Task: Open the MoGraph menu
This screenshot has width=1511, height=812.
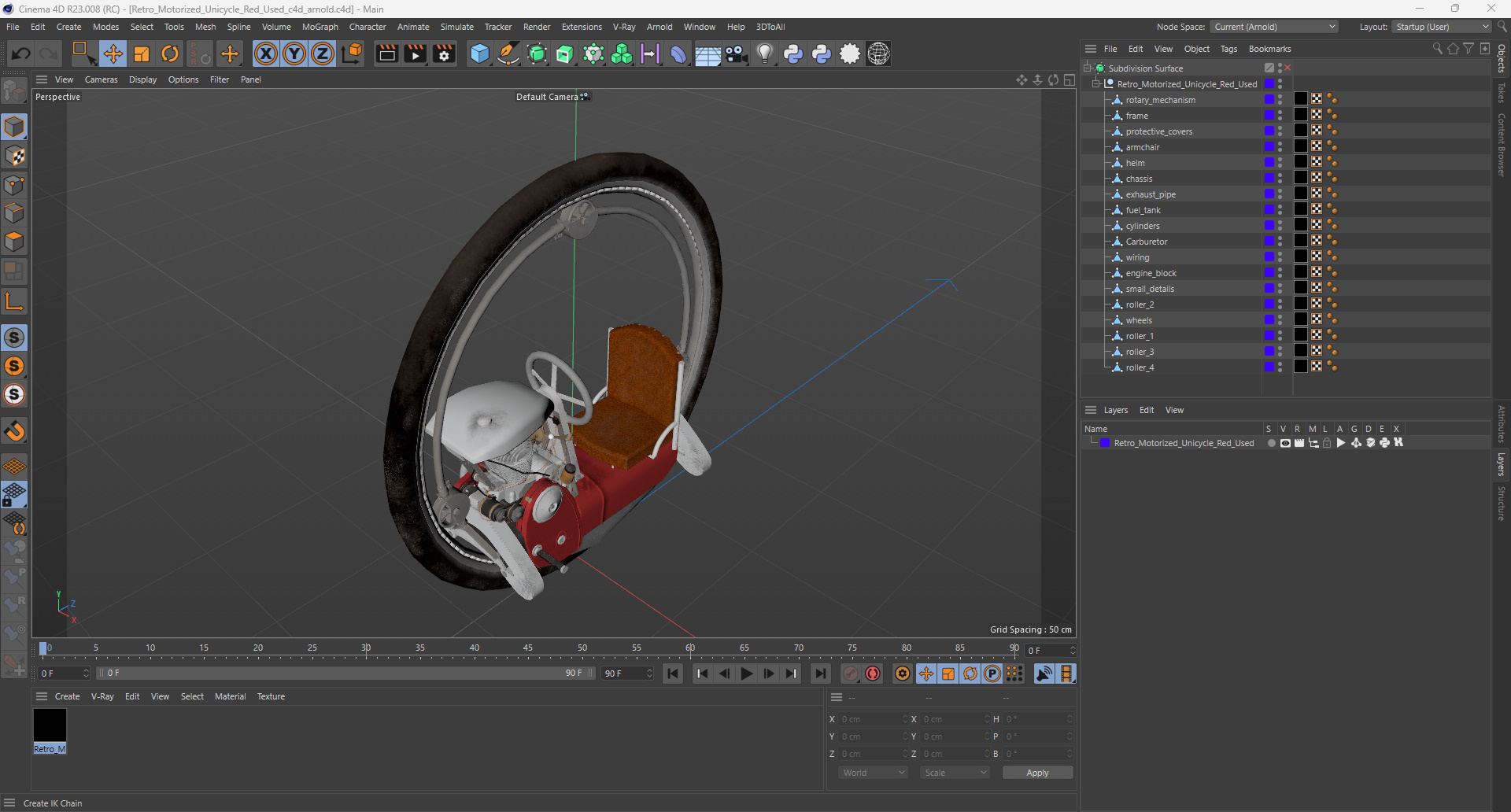Action: pos(320,27)
